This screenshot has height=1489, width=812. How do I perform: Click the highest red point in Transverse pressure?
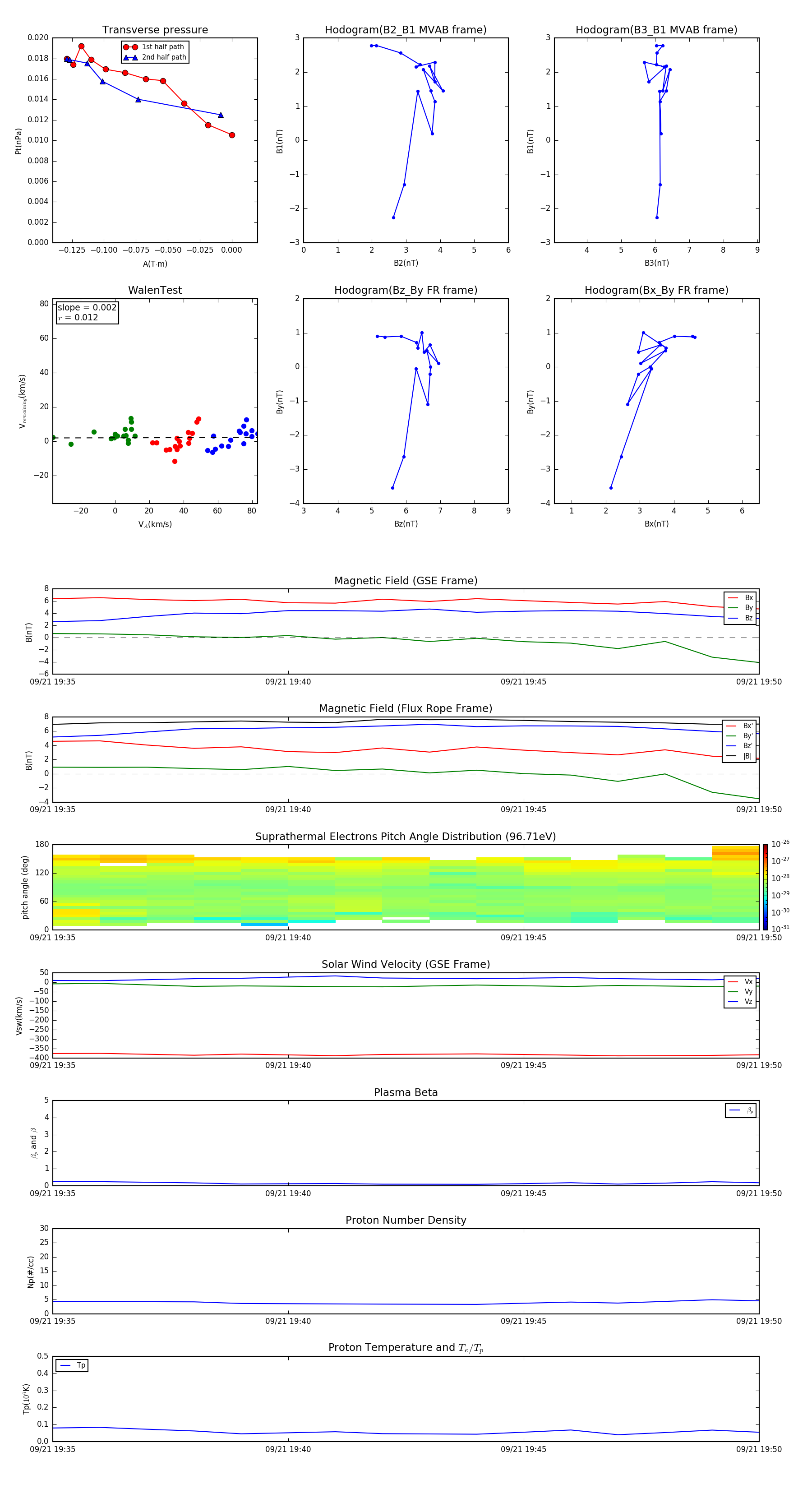pyautogui.click(x=82, y=46)
